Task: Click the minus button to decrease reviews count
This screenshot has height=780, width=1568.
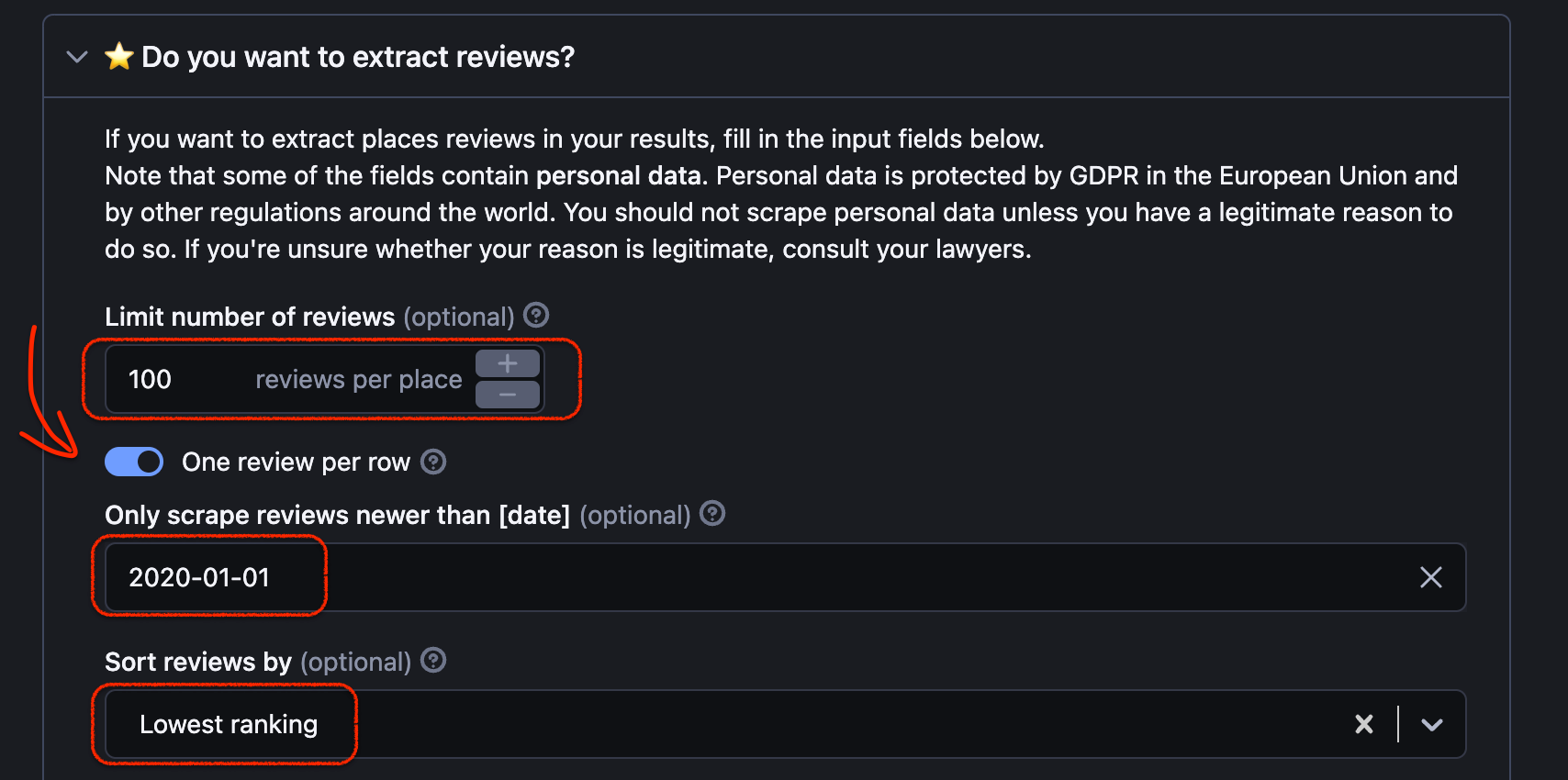Action: tap(506, 395)
